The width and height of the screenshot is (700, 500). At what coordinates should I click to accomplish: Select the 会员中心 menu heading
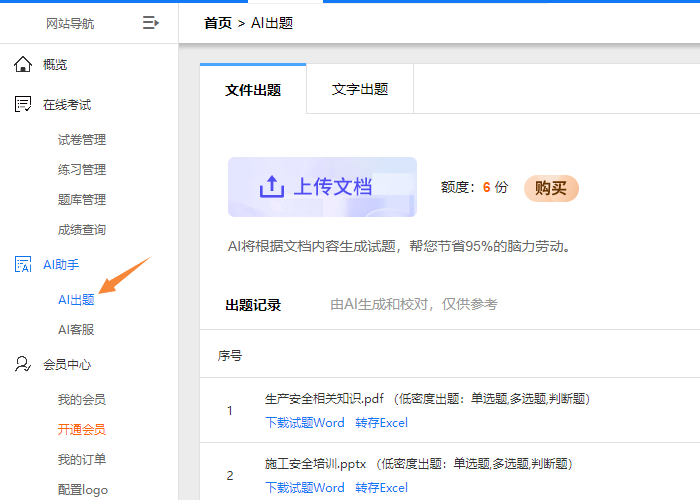[x=67, y=365]
